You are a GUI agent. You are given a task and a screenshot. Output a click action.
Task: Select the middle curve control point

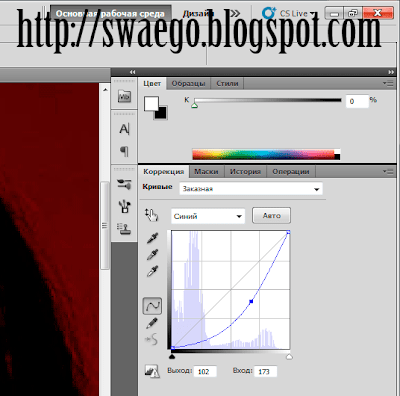click(x=251, y=301)
